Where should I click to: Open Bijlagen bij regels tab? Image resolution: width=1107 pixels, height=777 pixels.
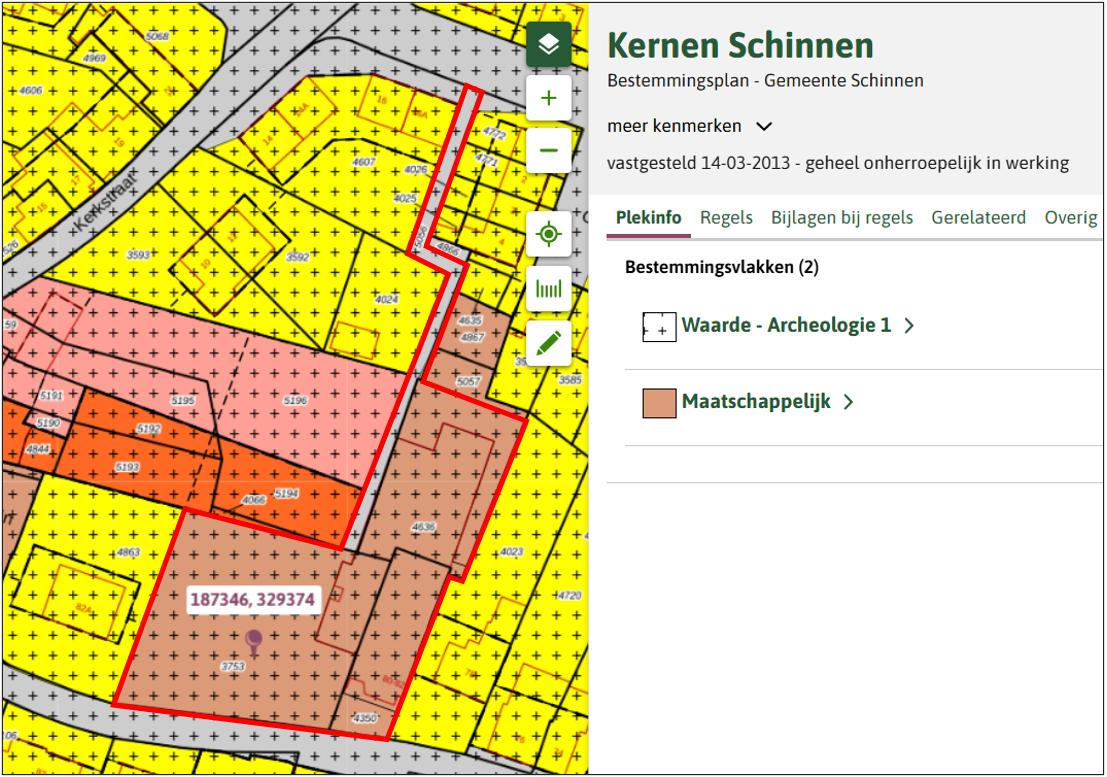842,217
